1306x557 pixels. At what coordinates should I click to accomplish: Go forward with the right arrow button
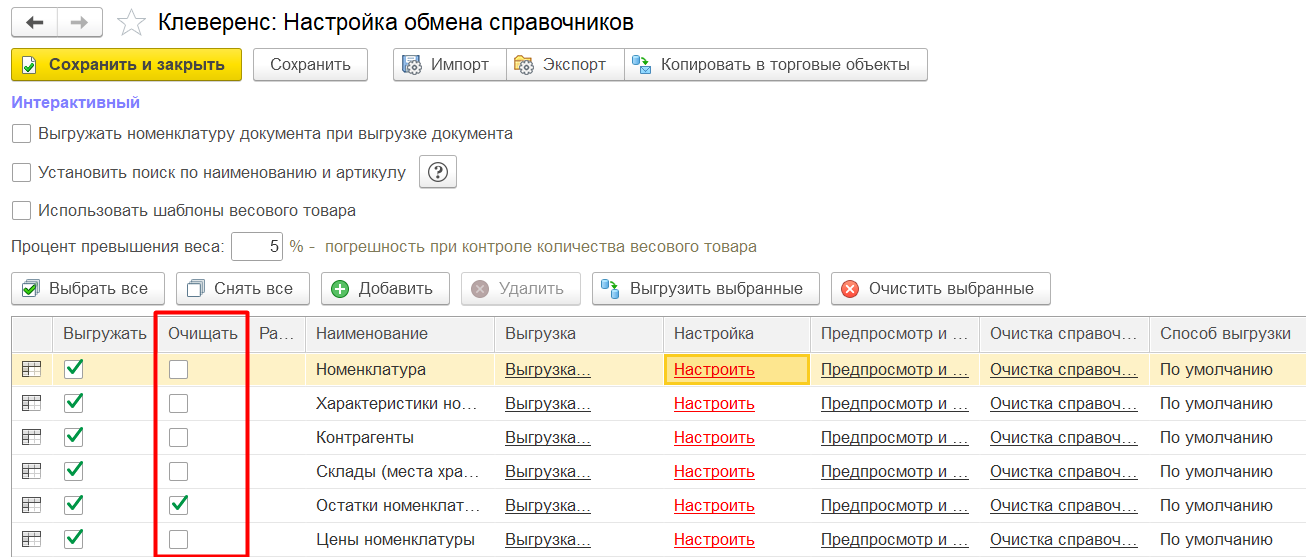[80, 21]
